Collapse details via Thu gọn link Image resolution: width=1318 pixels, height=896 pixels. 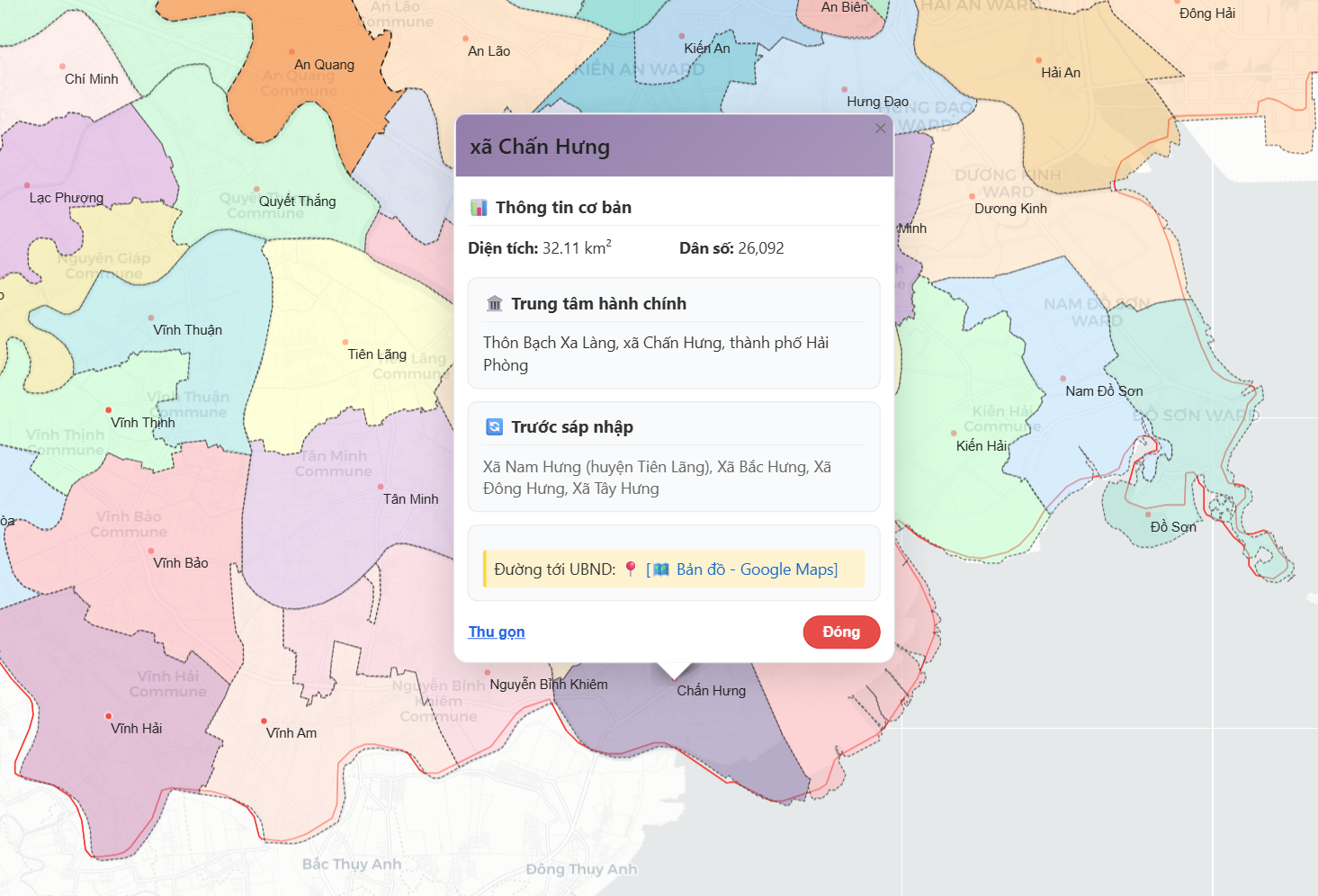click(x=497, y=632)
